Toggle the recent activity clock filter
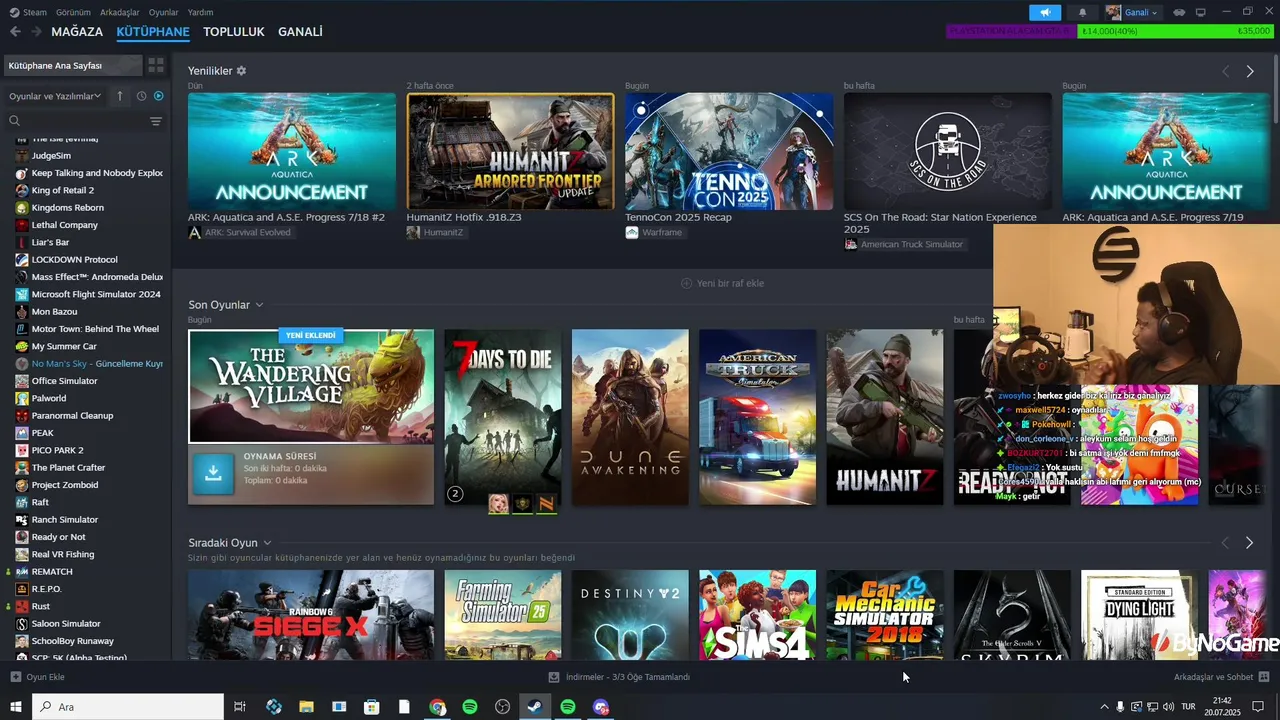The image size is (1280, 720). tap(141, 96)
